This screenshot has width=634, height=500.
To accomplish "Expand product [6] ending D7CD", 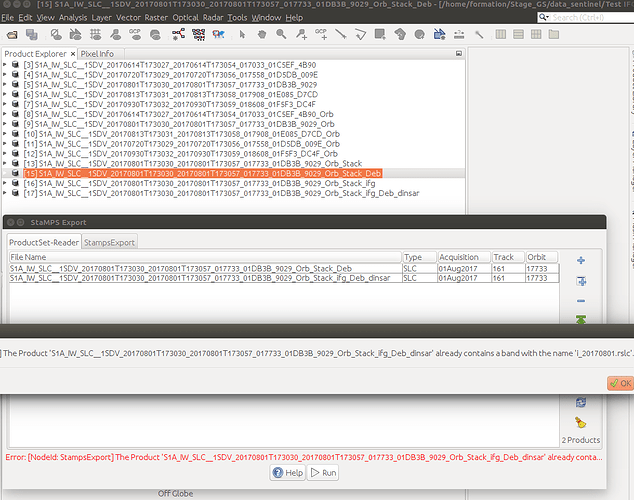I will [x=5, y=94].
